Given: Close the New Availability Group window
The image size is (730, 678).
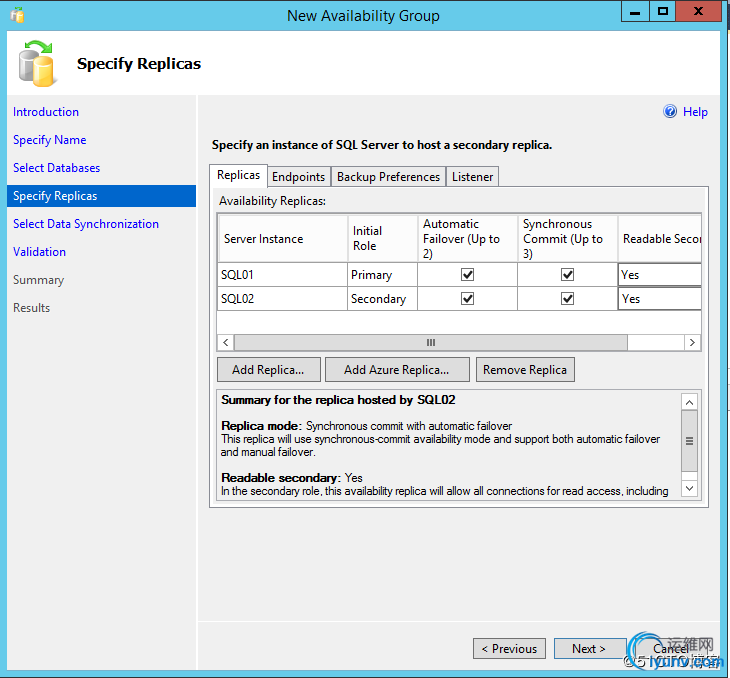Looking at the screenshot, I should pos(698,11).
